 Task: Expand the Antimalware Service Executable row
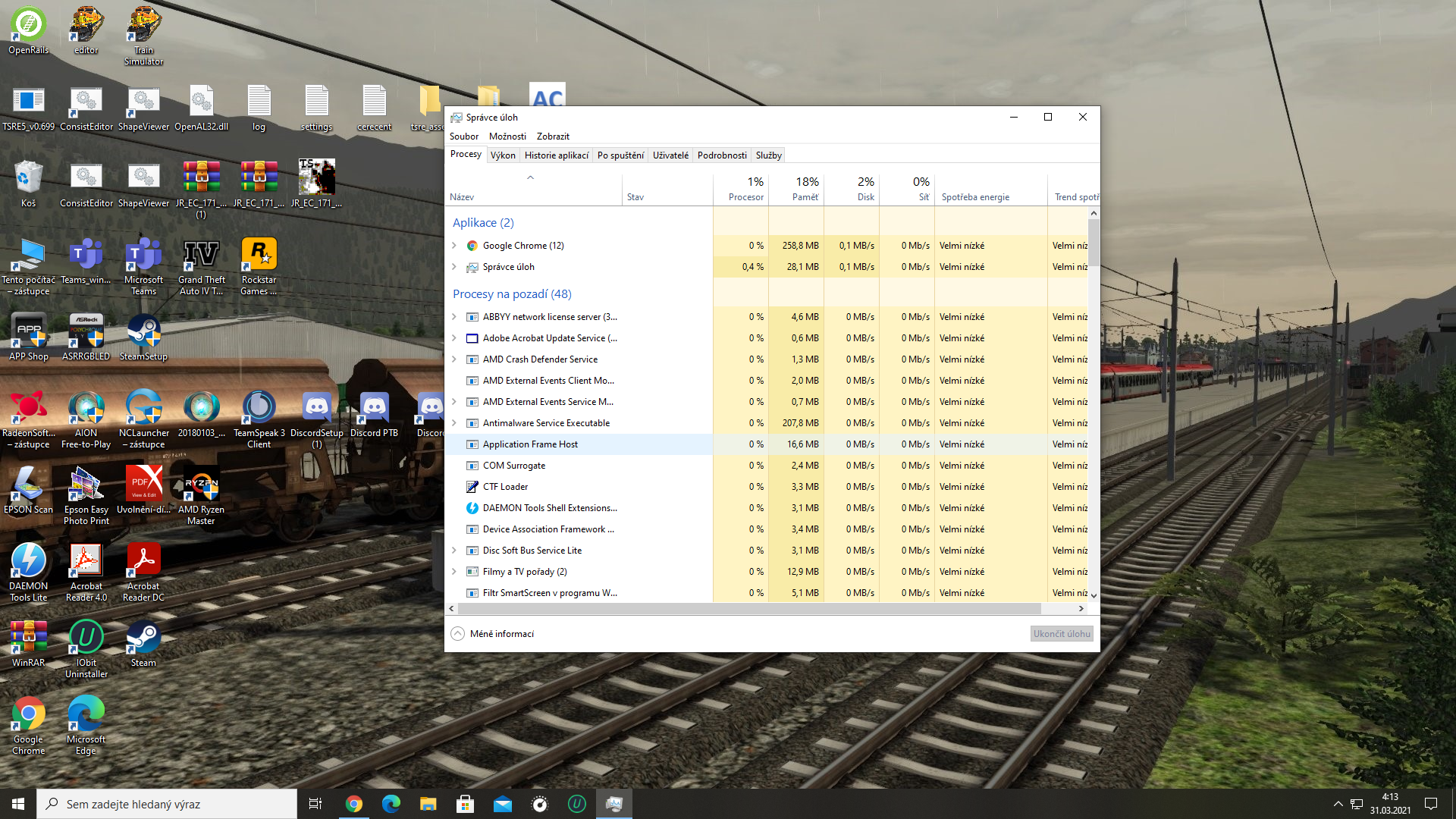[x=454, y=423]
